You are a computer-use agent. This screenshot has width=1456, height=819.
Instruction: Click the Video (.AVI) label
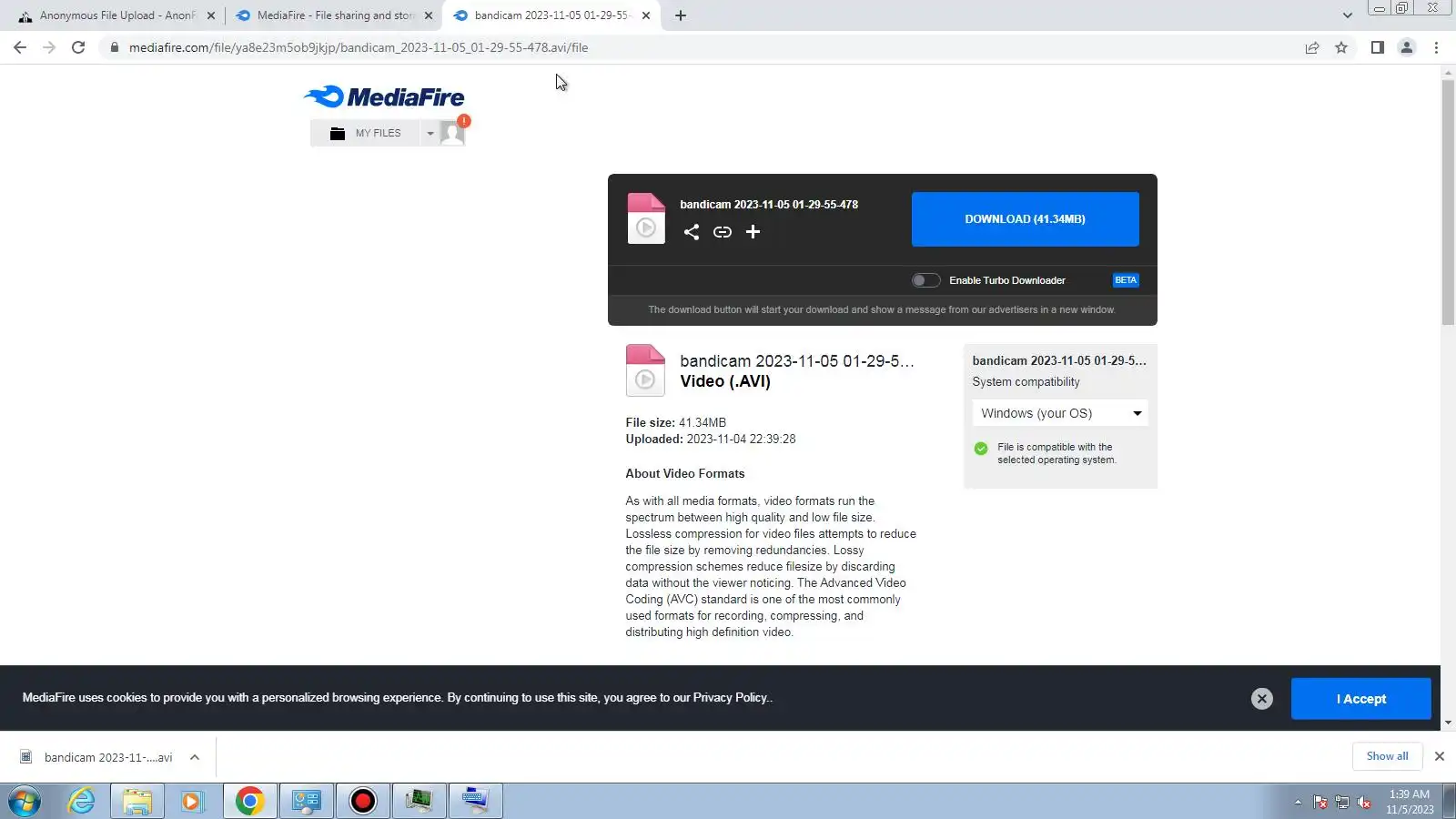tap(725, 381)
